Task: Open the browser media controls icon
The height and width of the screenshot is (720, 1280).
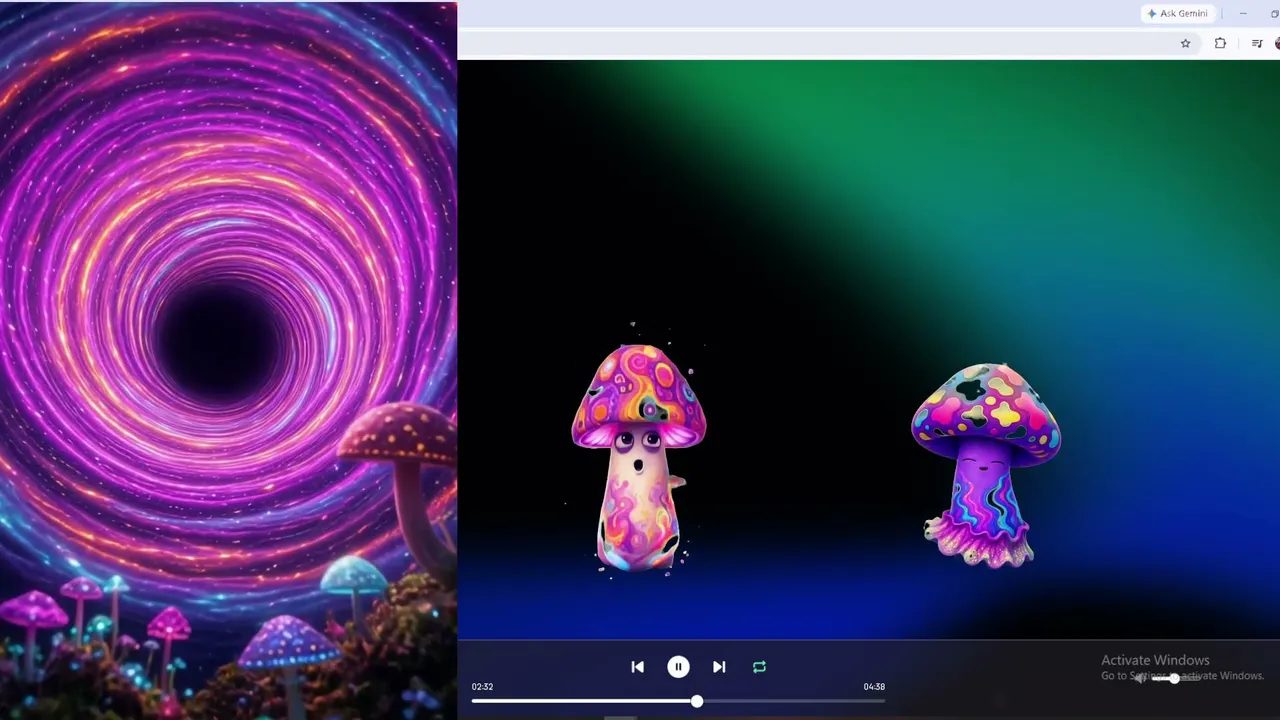Action: [1255, 43]
